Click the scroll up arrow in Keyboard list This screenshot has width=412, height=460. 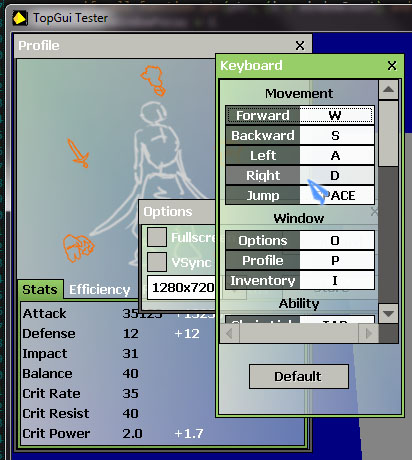[388, 89]
